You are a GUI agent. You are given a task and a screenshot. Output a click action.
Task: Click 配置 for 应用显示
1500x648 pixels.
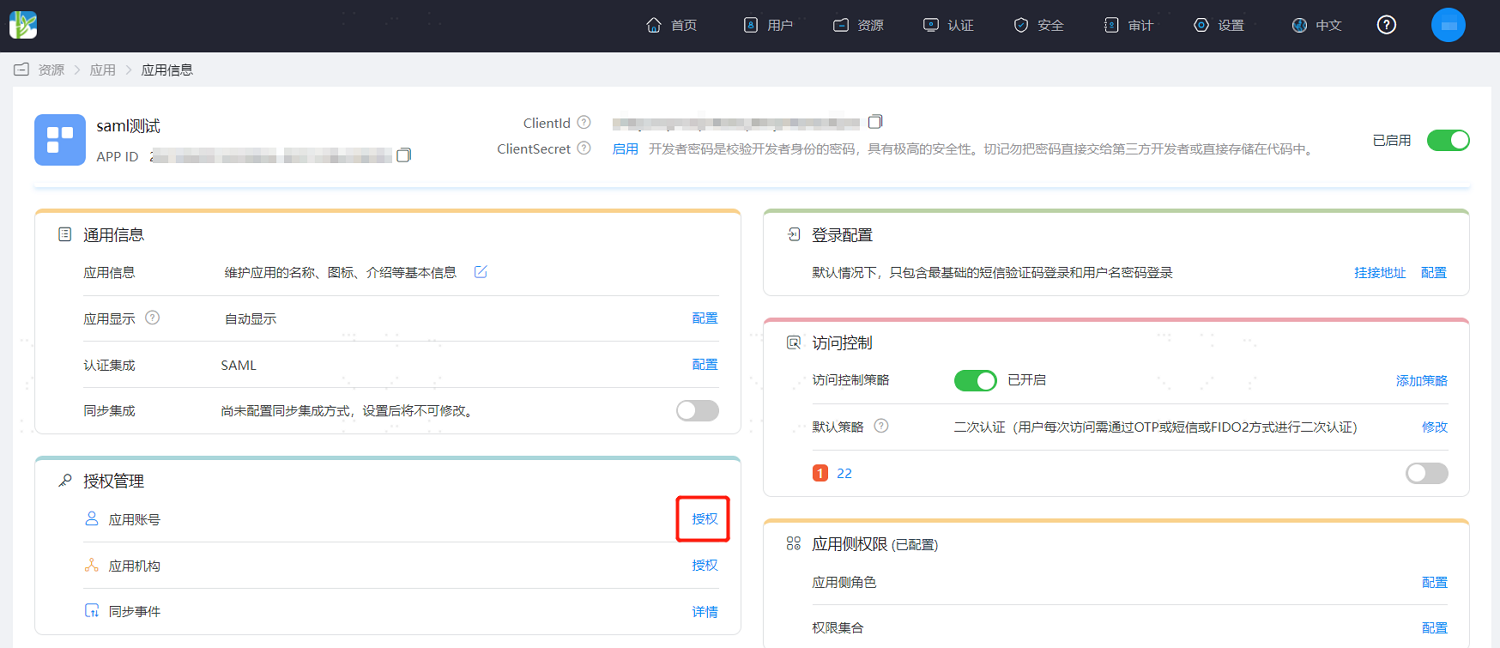click(705, 318)
